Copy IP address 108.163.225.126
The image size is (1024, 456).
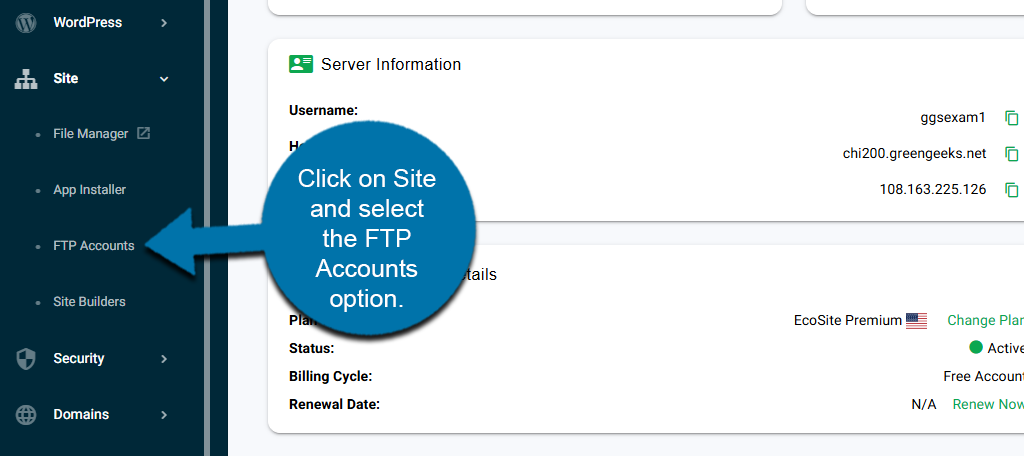1011,189
